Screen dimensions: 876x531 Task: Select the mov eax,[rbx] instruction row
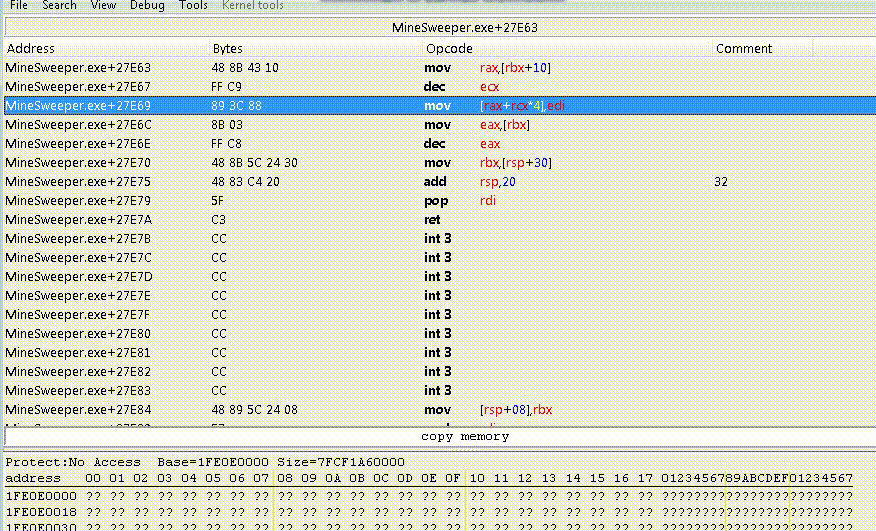[x=440, y=125]
